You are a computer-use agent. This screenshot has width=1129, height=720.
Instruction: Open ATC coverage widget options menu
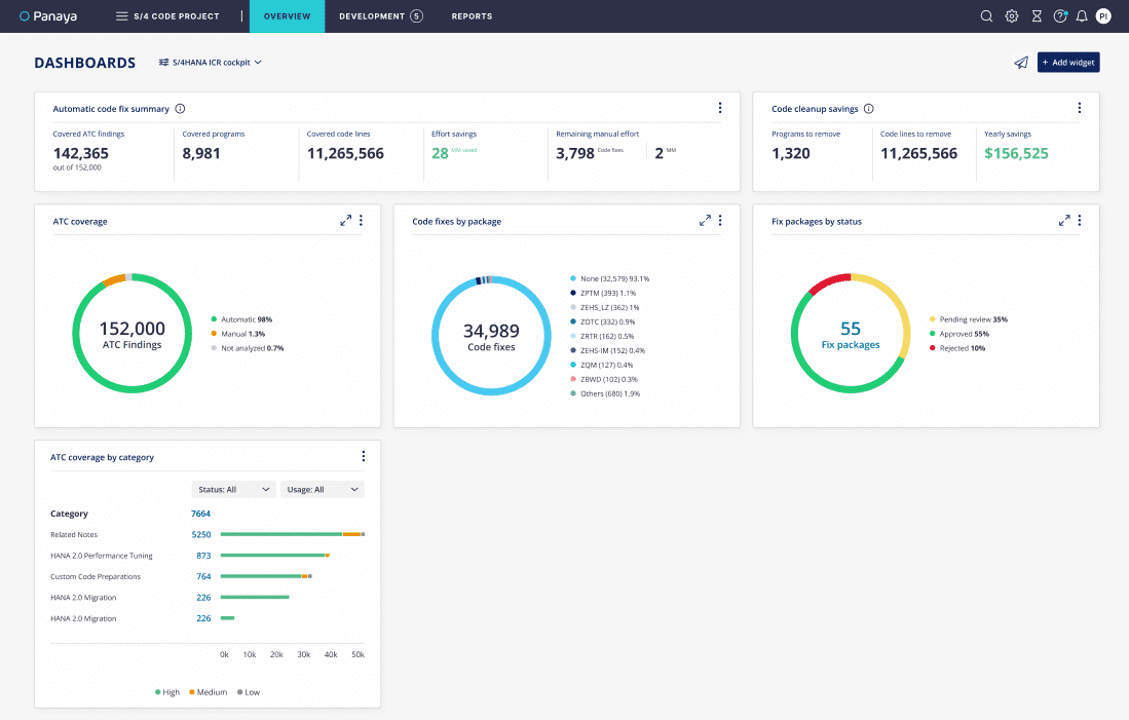[361, 220]
